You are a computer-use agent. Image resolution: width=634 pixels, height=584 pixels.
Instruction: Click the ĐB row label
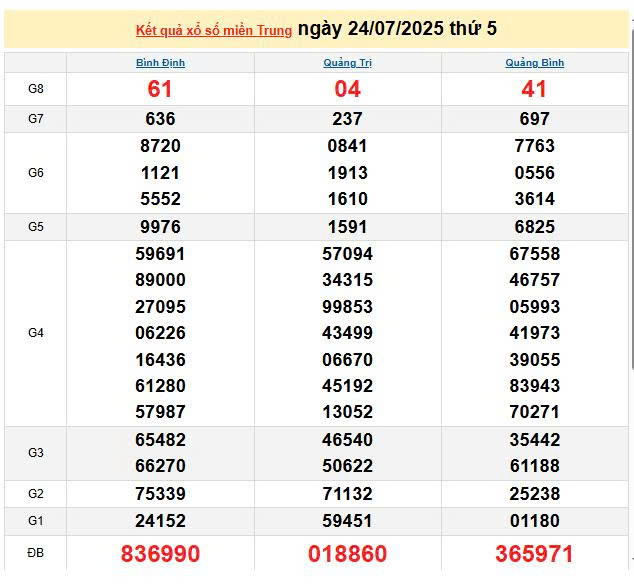pyautogui.click(x=36, y=552)
